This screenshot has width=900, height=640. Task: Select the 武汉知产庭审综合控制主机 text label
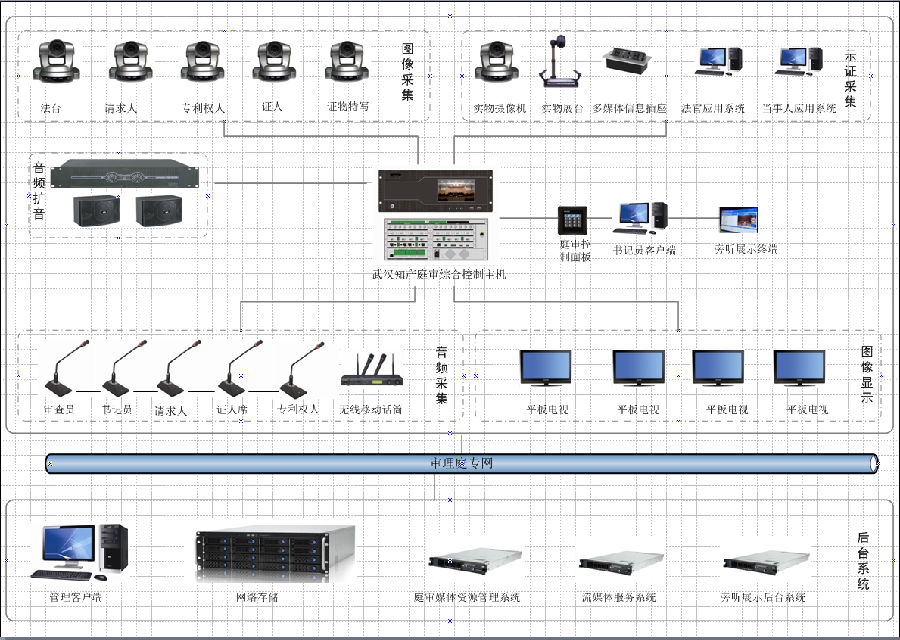pos(439,274)
